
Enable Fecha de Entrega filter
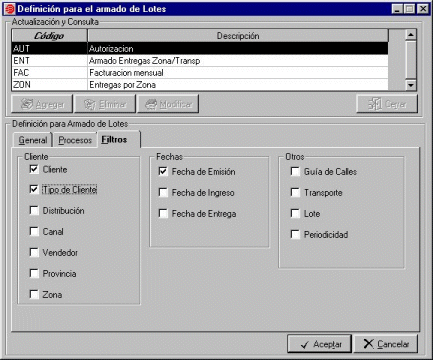163,214
